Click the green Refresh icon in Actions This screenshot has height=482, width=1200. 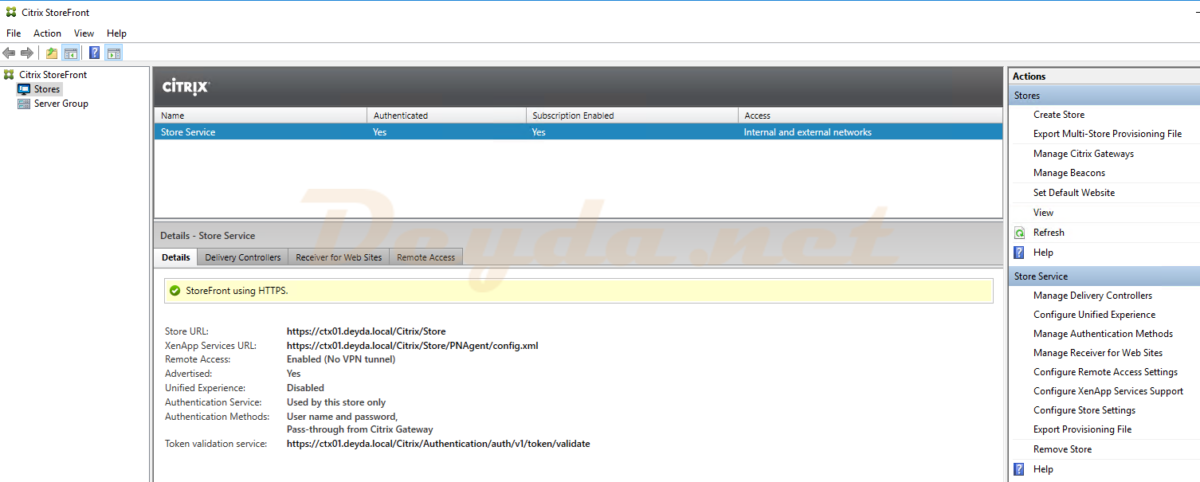tap(1019, 232)
